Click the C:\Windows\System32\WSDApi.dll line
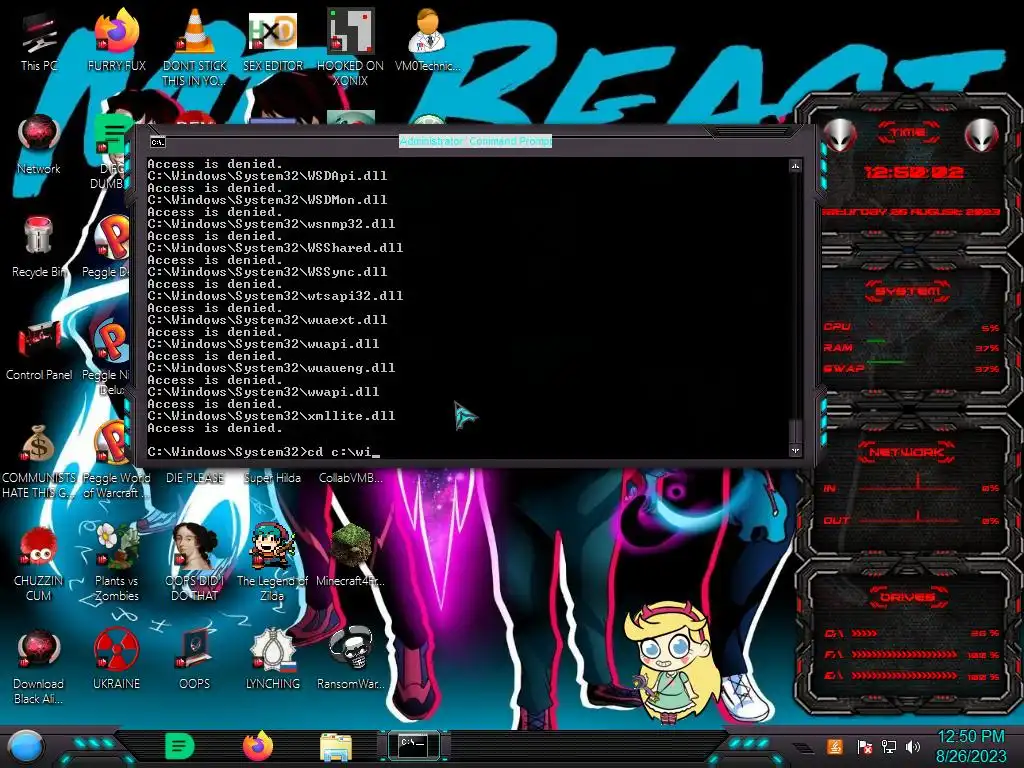The width and height of the screenshot is (1024, 768). [267, 176]
